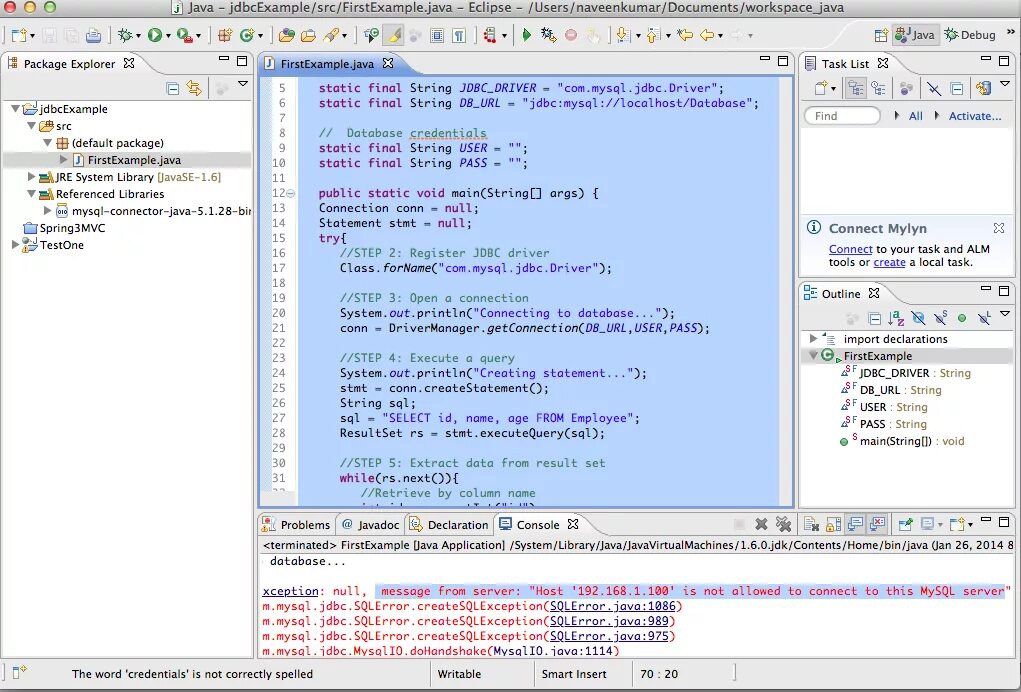The width and height of the screenshot is (1021, 692).
Task: Launch Debug with the bug icon
Action: (124, 35)
